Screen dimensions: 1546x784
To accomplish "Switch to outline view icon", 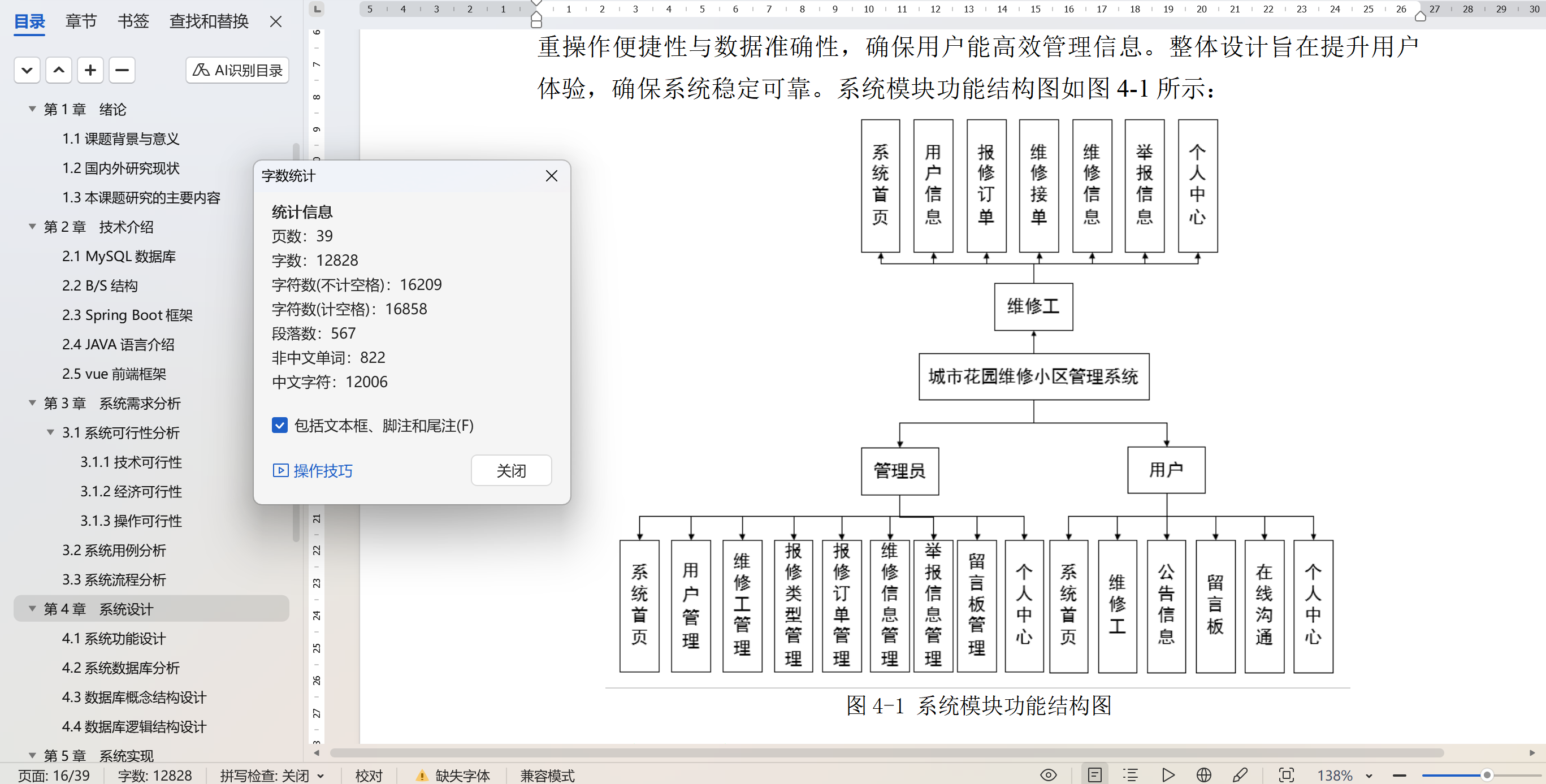I will point(1130,775).
